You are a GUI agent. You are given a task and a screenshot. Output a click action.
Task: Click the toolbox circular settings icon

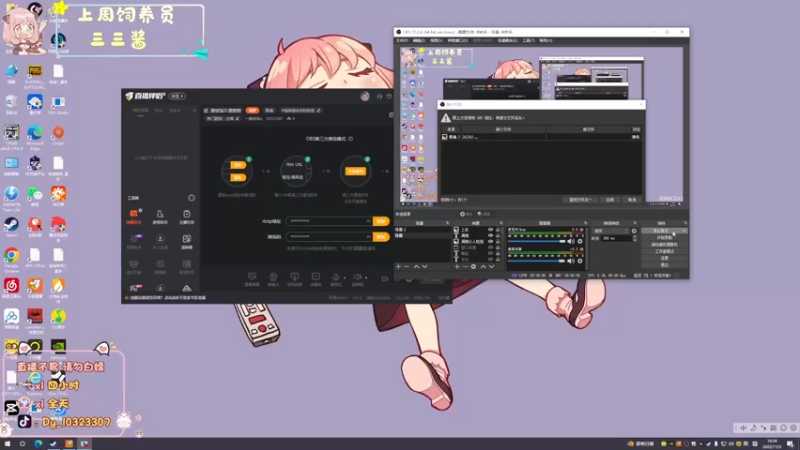coord(191,198)
